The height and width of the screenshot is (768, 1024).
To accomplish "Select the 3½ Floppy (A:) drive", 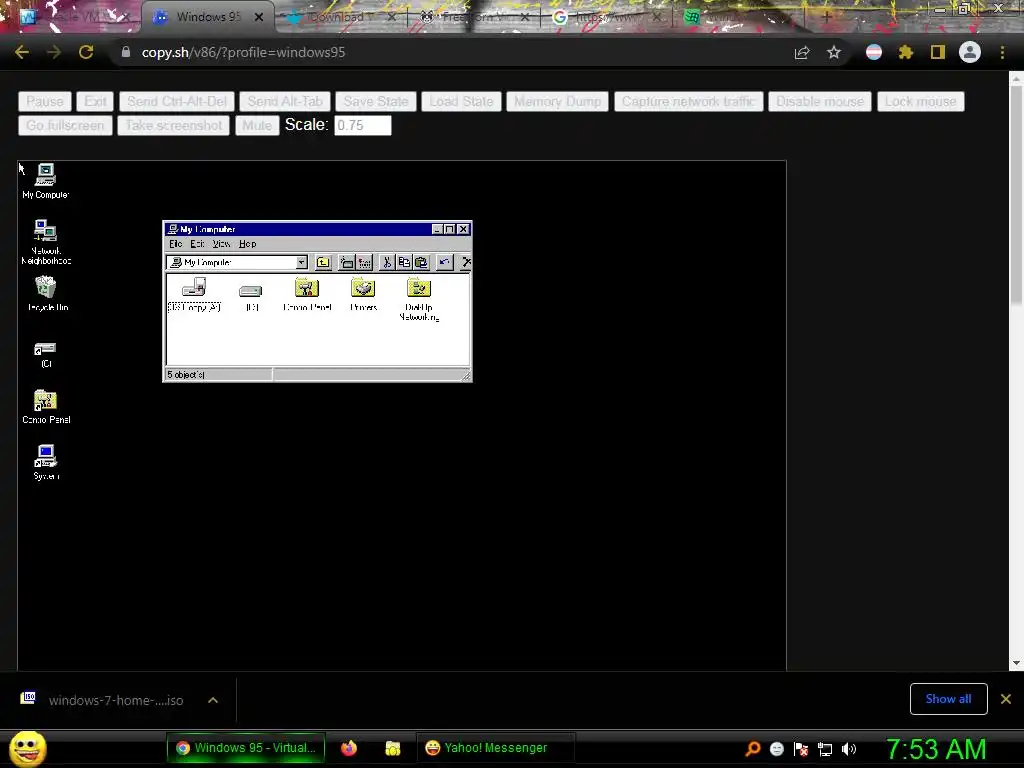I will coord(194,295).
